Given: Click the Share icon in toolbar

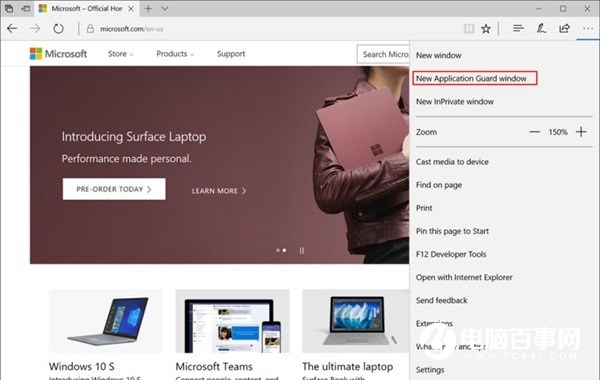Looking at the screenshot, I should click(x=564, y=28).
